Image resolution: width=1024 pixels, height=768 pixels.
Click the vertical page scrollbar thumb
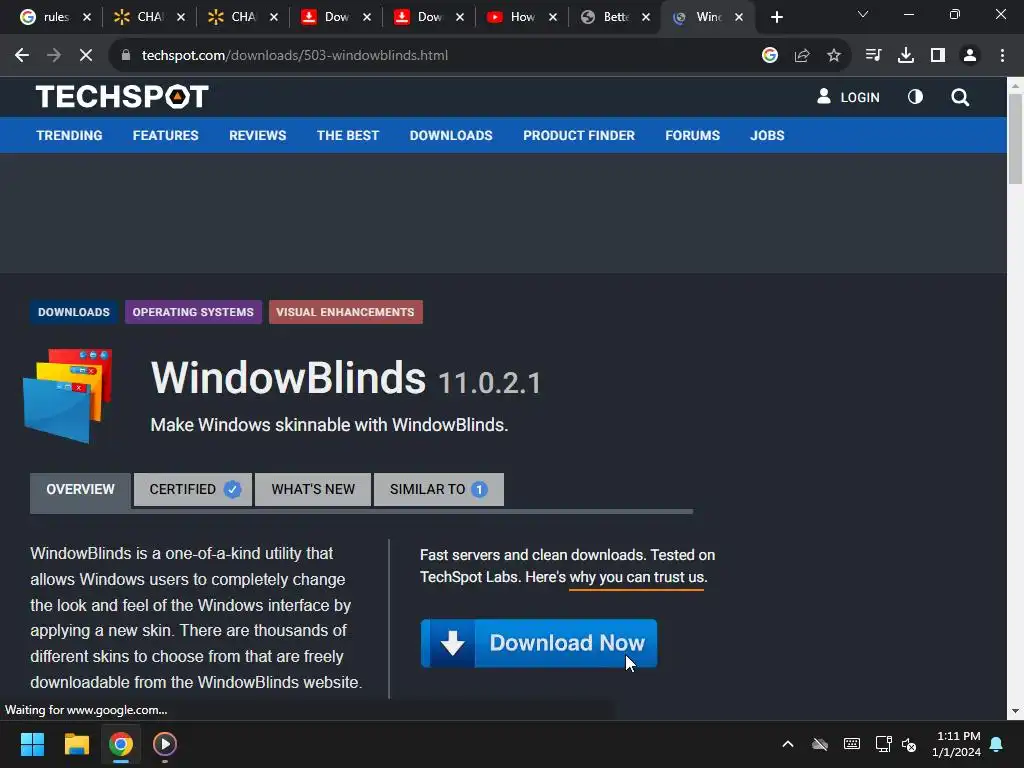(1015, 138)
